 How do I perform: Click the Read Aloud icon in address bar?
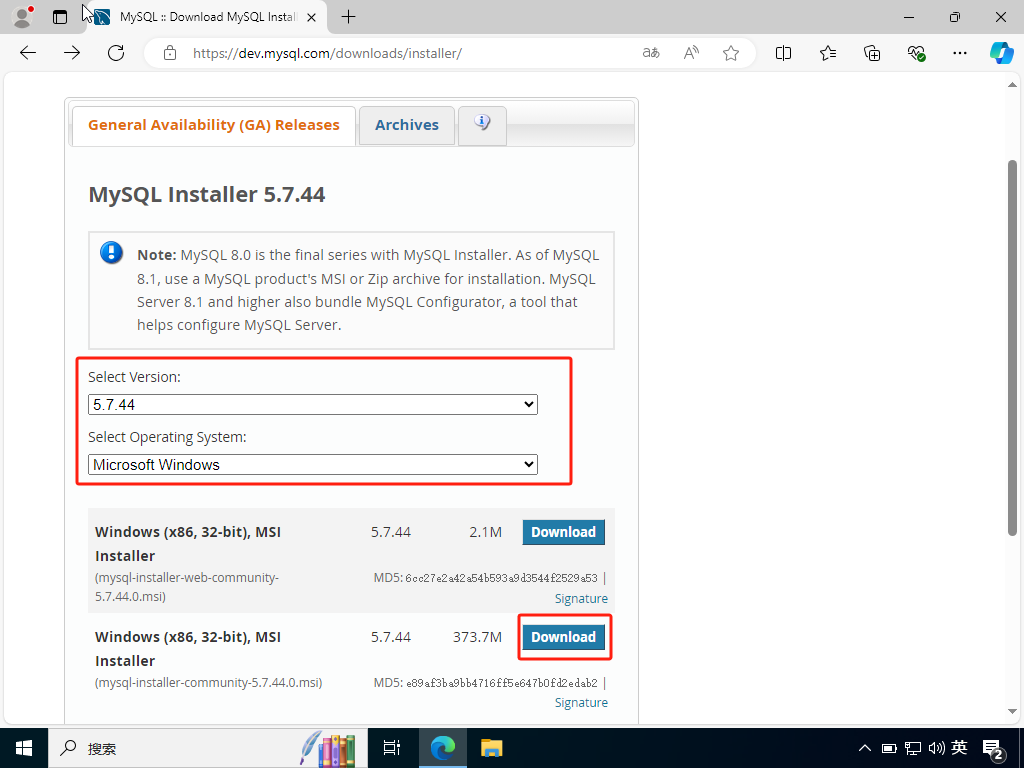[x=691, y=53]
